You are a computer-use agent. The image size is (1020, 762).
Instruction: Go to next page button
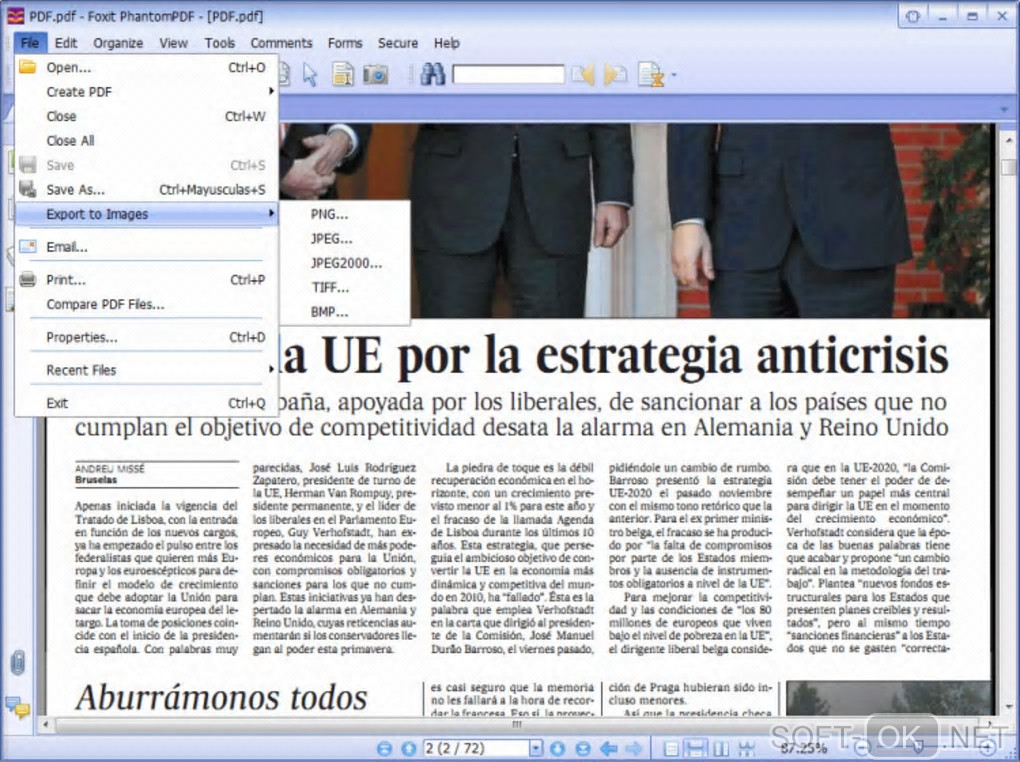[x=557, y=748]
